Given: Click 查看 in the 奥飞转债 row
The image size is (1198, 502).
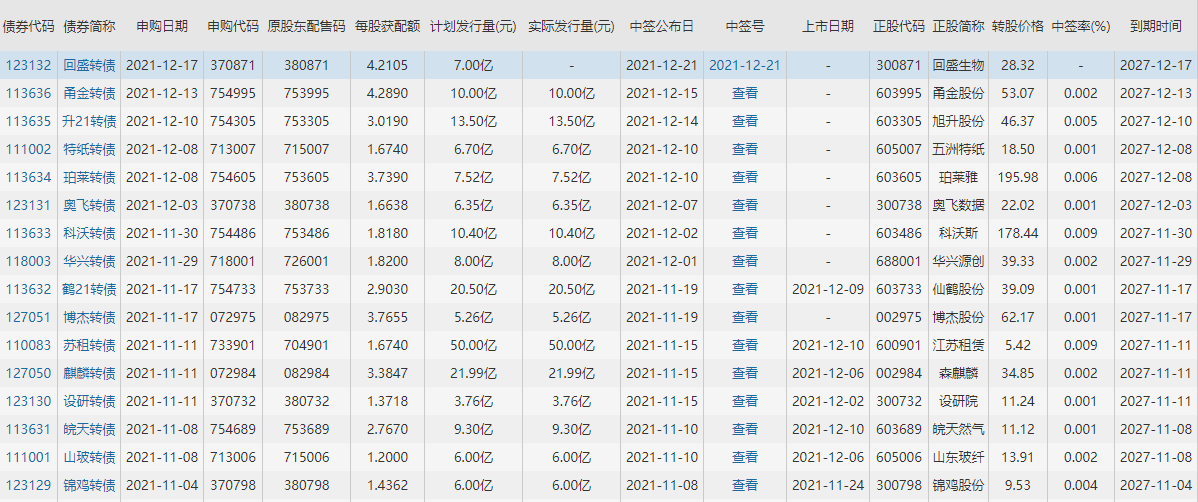Looking at the screenshot, I should 745,205.
